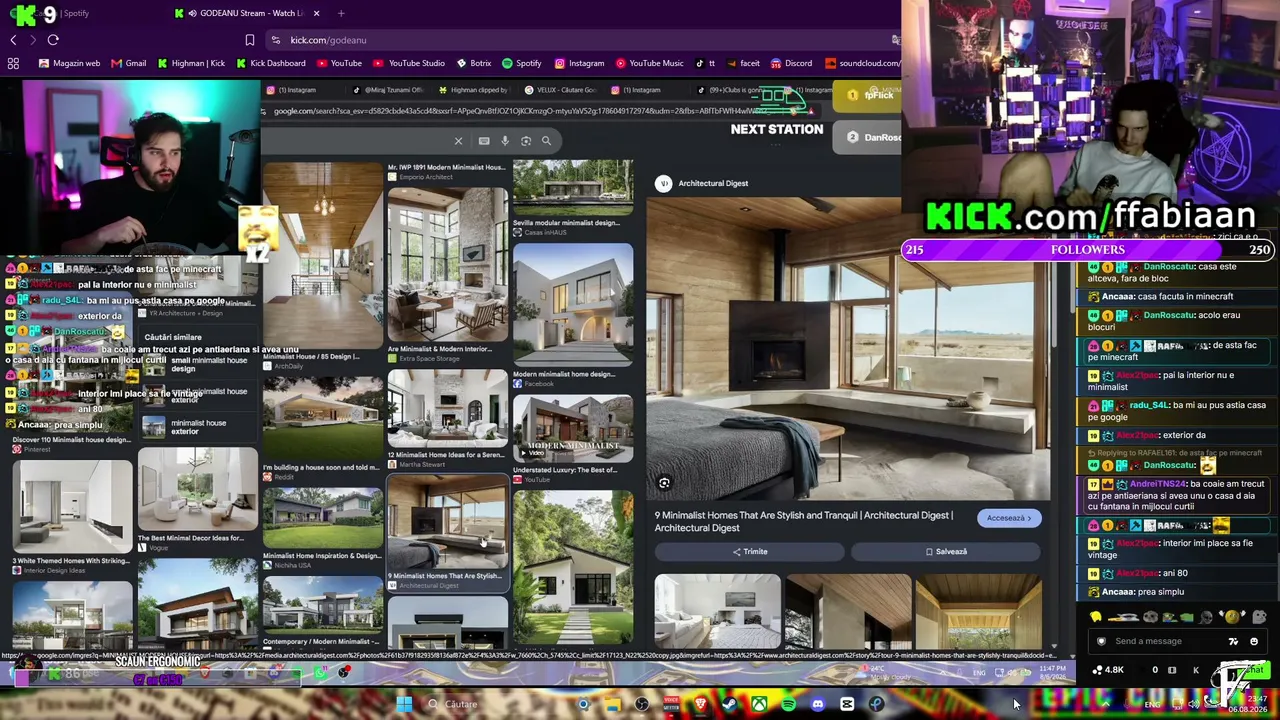Image resolution: width=1280 pixels, height=720 pixels.
Task: Start voice search with the microphone icon
Action: tap(505, 141)
